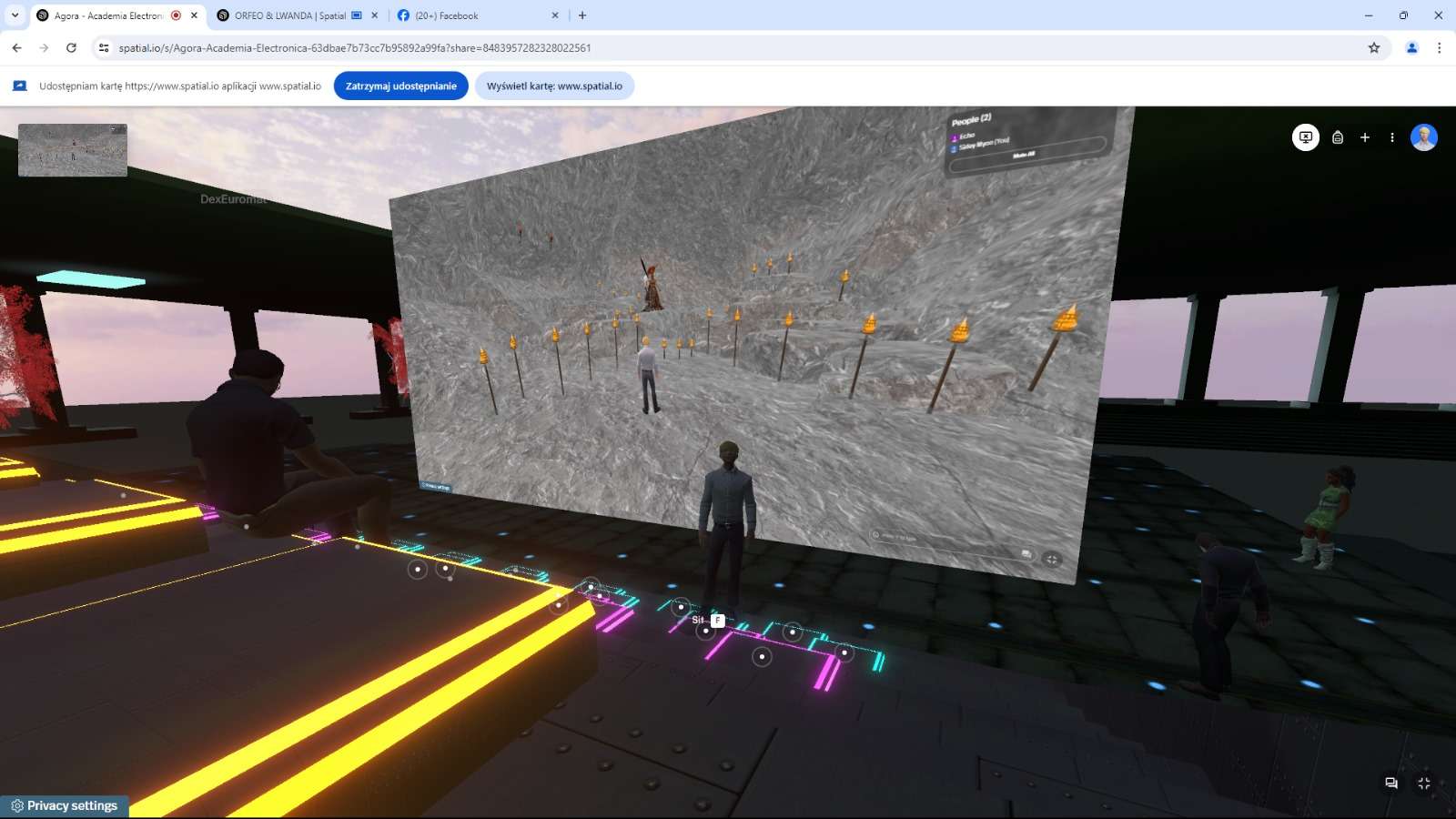
Task: Open the backpack inventory icon
Action: click(x=1338, y=137)
